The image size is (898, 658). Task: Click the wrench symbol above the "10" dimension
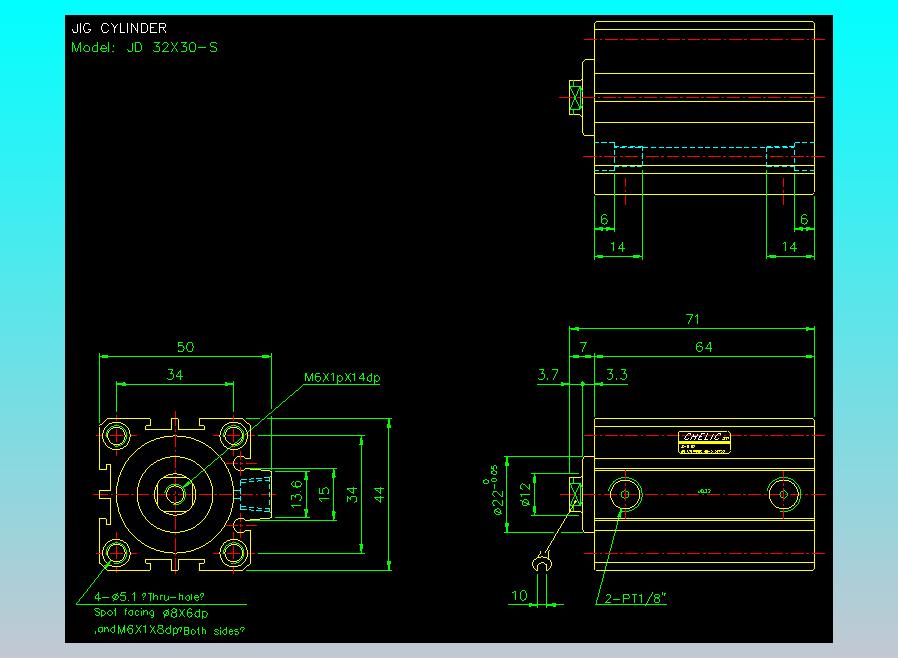542,562
